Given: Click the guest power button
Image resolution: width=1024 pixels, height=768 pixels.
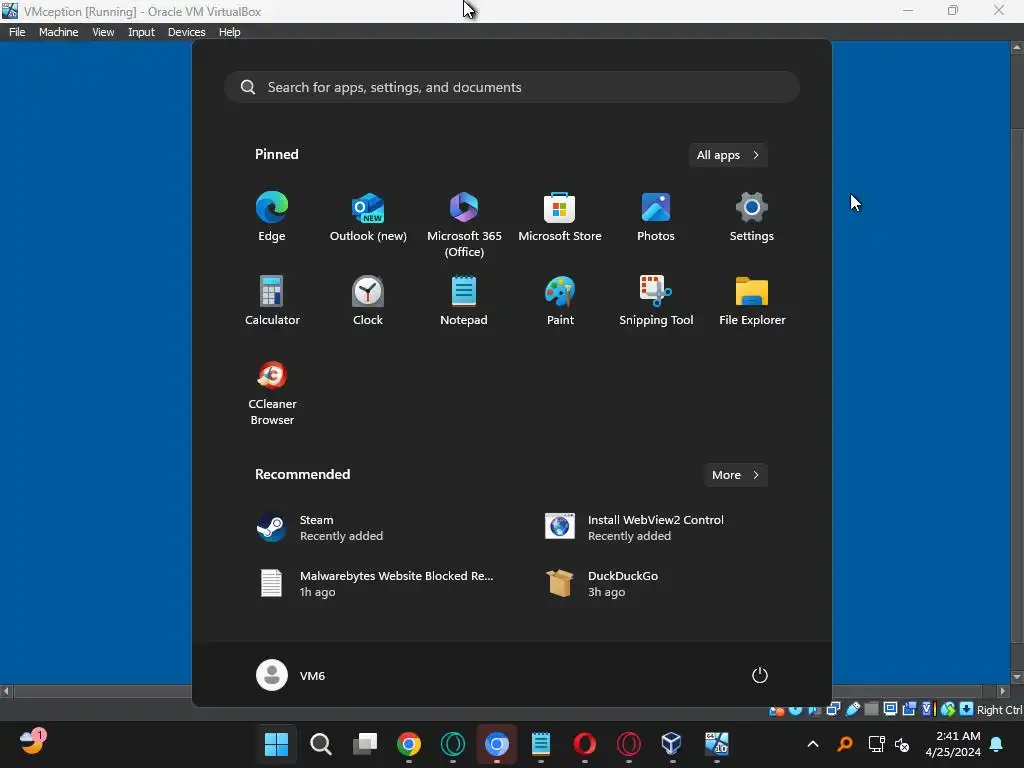Looking at the screenshot, I should pyautogui.click(x=760, y=675).
